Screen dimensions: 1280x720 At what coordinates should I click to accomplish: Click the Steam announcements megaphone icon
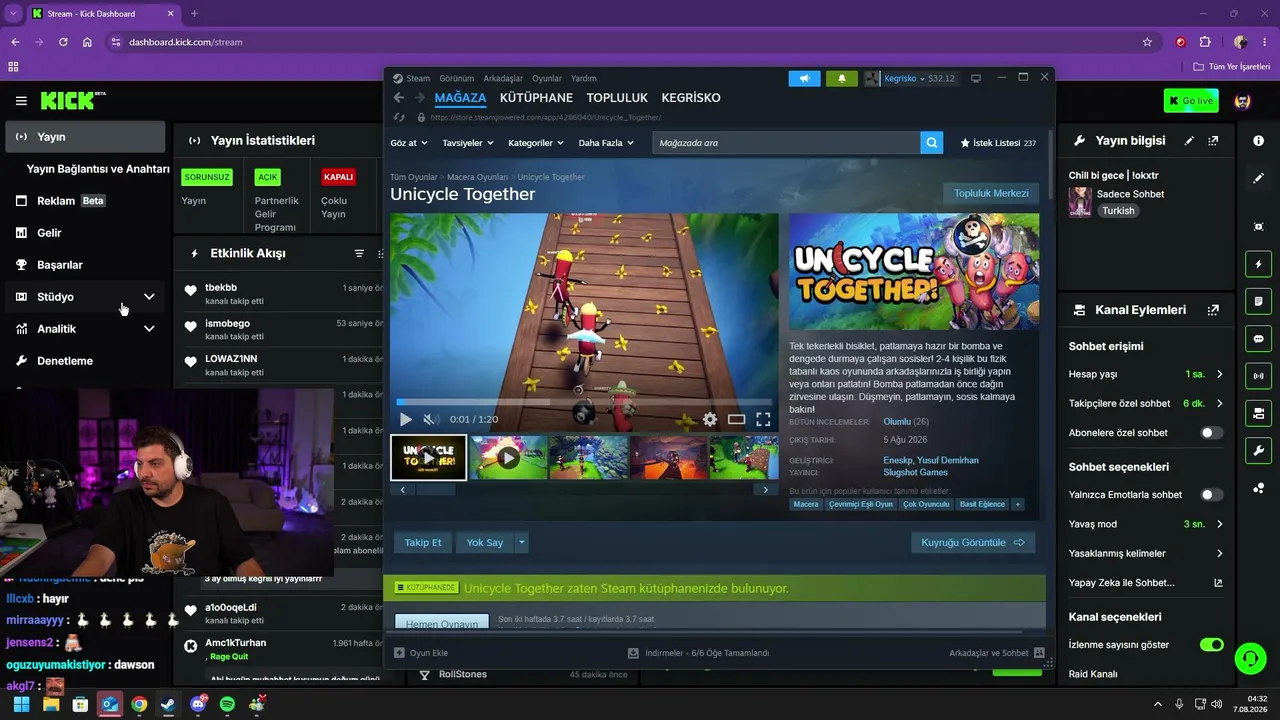804,78
